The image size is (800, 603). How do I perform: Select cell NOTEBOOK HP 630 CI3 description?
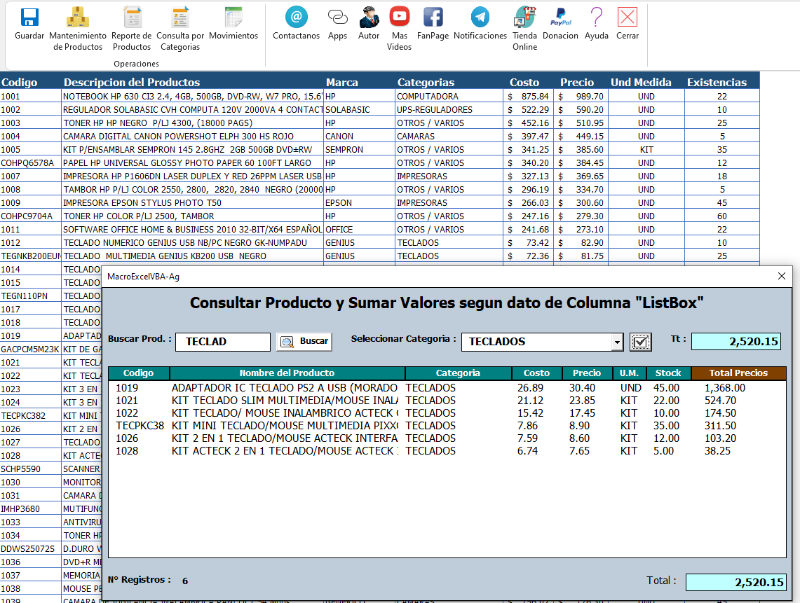192,96
